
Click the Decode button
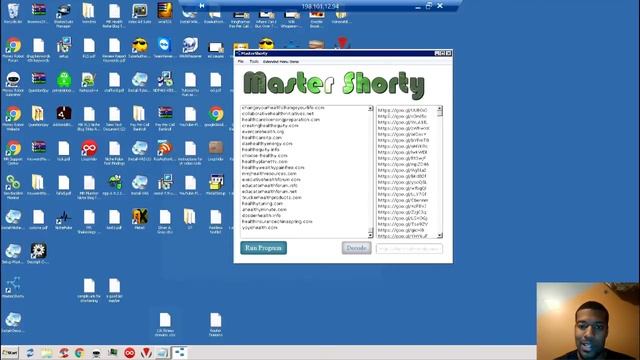pyautogui.click(x=356, y=248)
